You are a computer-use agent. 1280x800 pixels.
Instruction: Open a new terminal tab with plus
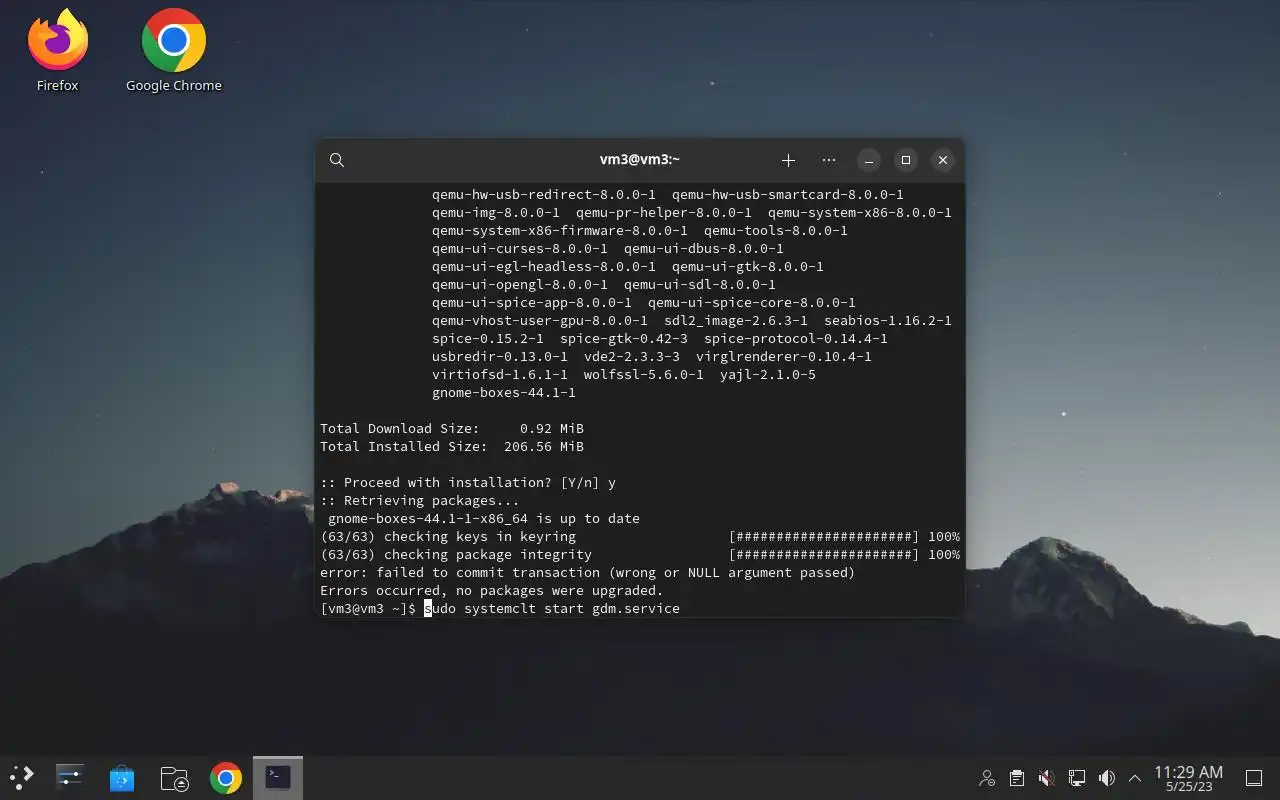click(788, 160)
